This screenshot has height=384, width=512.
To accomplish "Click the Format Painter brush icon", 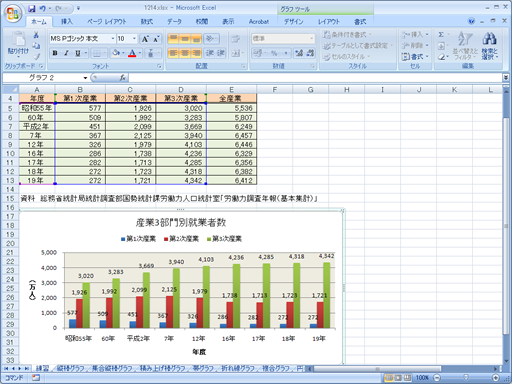I will 36,56.
